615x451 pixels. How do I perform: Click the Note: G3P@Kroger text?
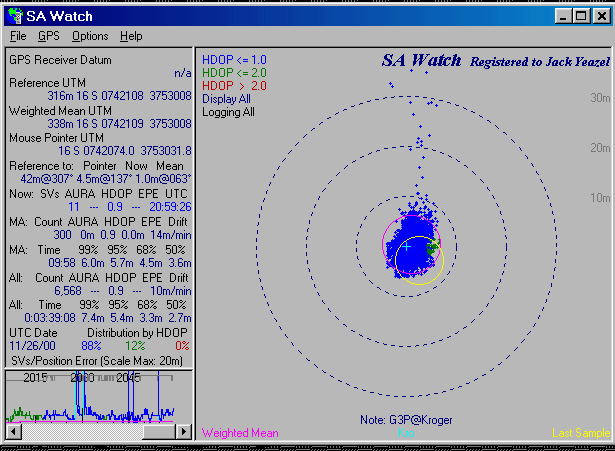pyautogui.click(x=404, y=420)
